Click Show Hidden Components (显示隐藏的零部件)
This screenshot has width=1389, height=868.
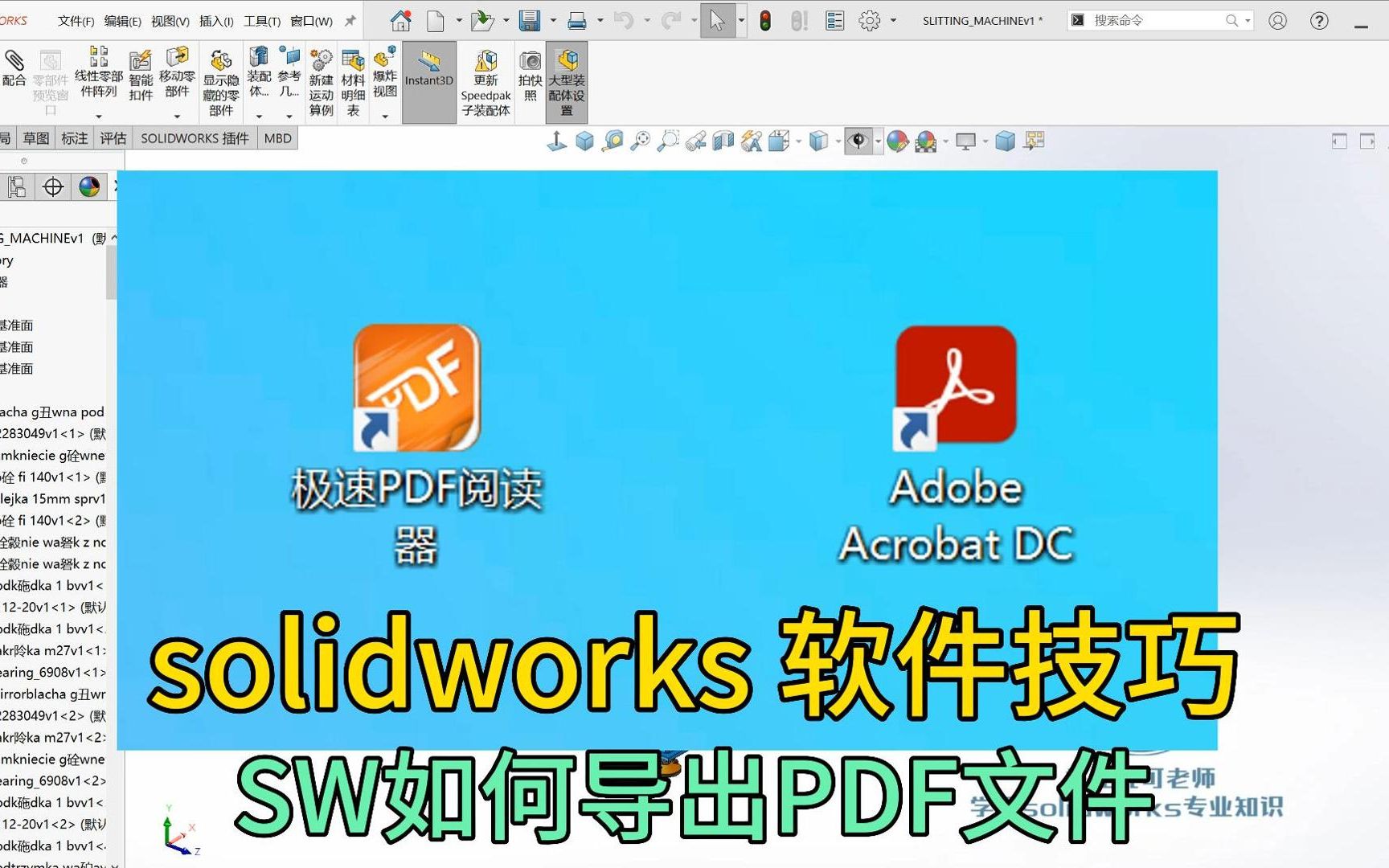coord(221,83)
